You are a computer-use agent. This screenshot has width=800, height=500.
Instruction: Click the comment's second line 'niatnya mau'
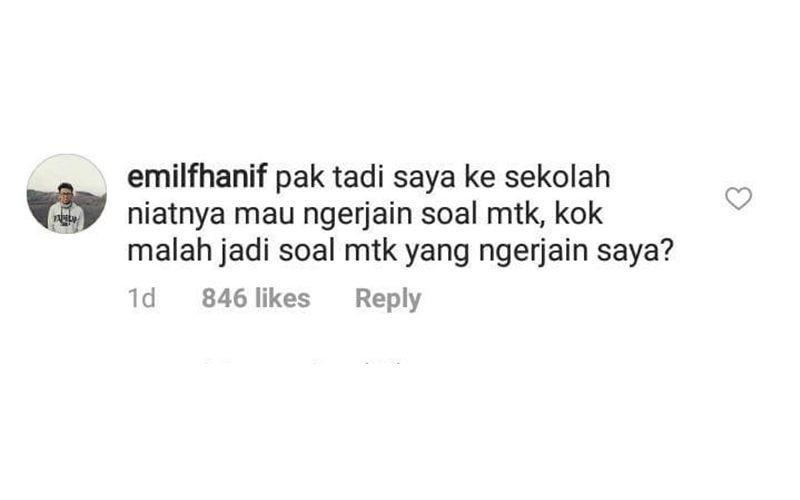pyautogui.click(x=211, y=215)
